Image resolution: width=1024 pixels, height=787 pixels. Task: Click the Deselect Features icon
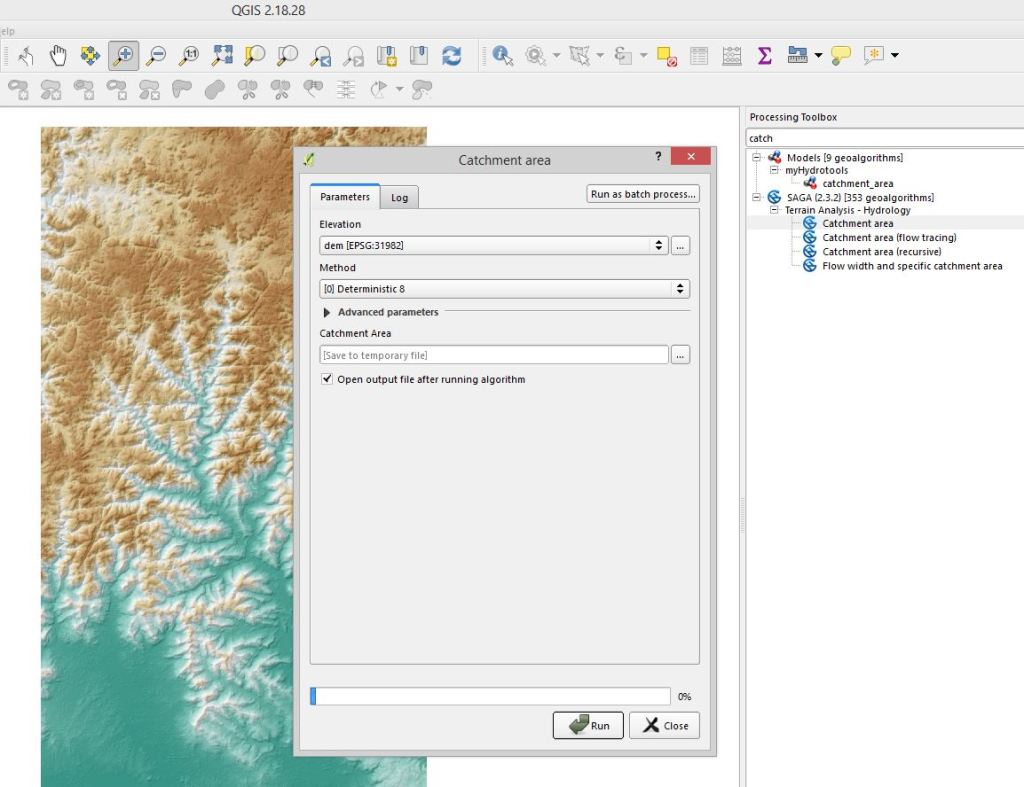click(667, 56)
